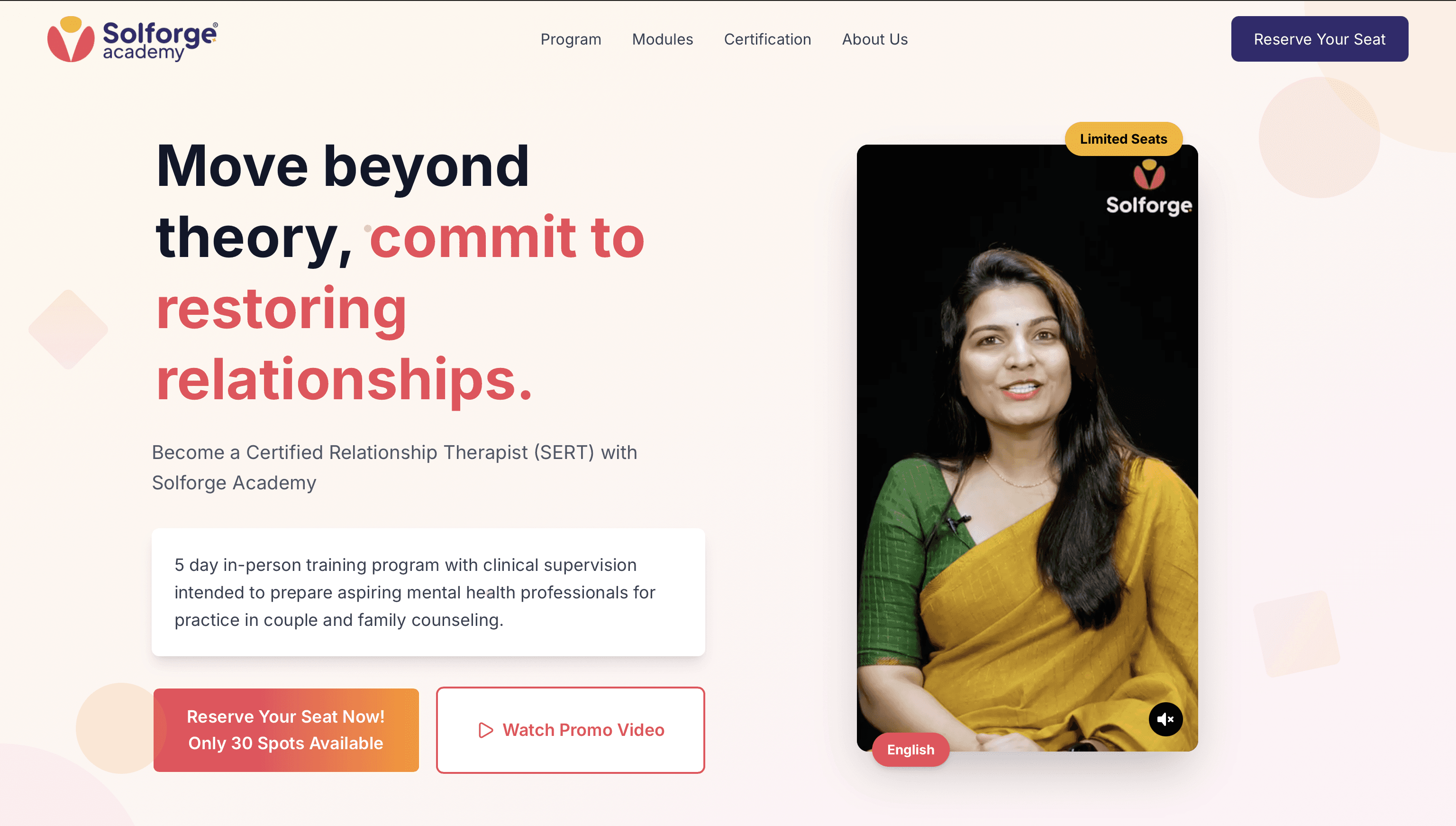Image resolution: width=1456 pixels, height=826 pixels.
Task: Click the Solforge academy logo
Action: (132, 38)
